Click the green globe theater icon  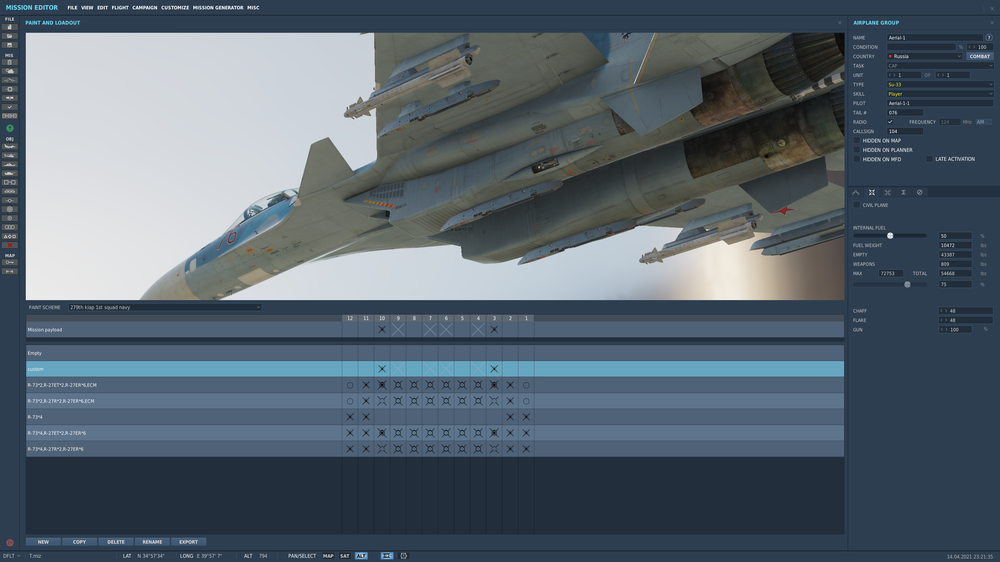(x=10, y=128)
